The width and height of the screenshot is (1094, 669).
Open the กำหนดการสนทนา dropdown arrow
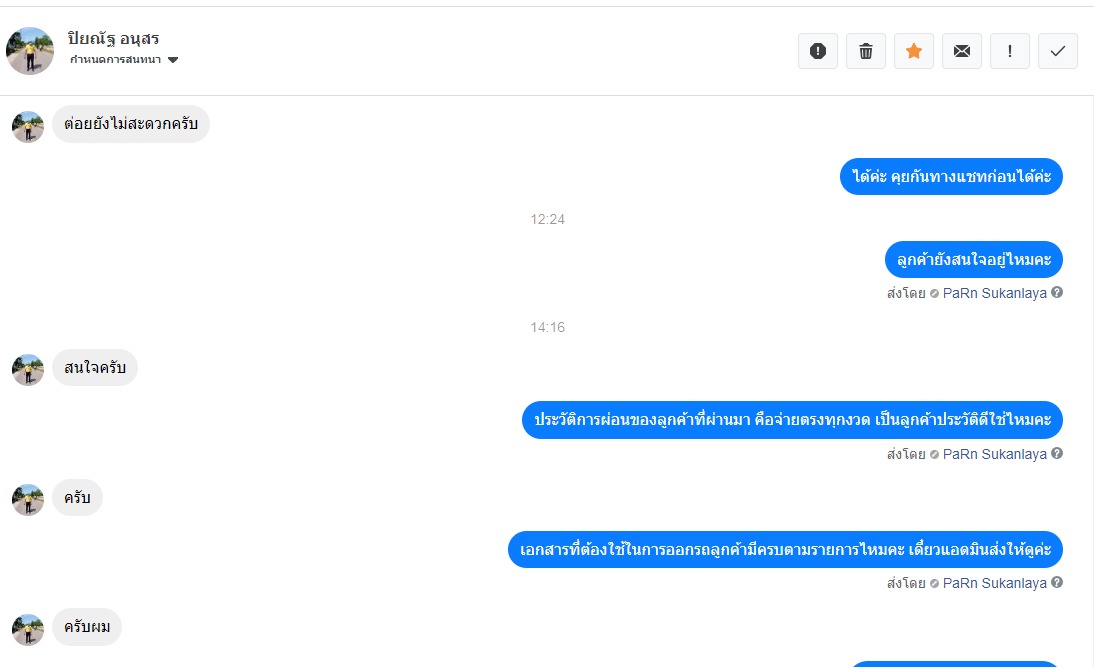point(173,60)
